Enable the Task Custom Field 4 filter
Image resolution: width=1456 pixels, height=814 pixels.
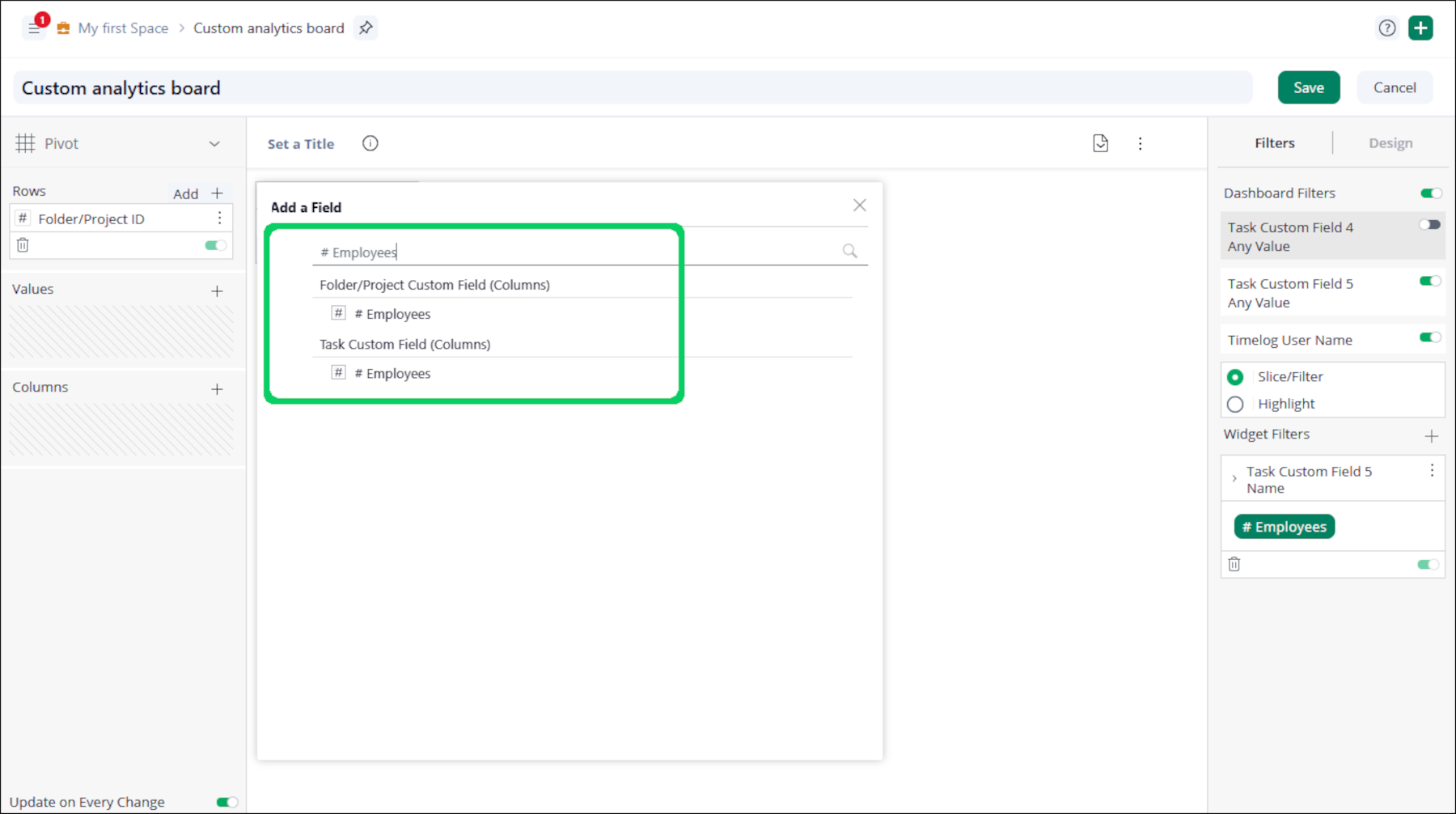pos(1429,225)
